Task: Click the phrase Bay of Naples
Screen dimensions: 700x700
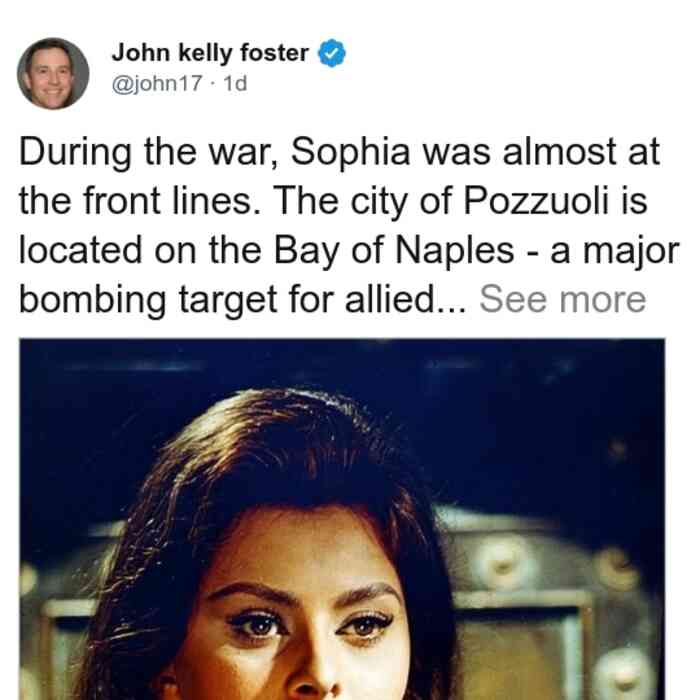Action: (x=394, y=251)
